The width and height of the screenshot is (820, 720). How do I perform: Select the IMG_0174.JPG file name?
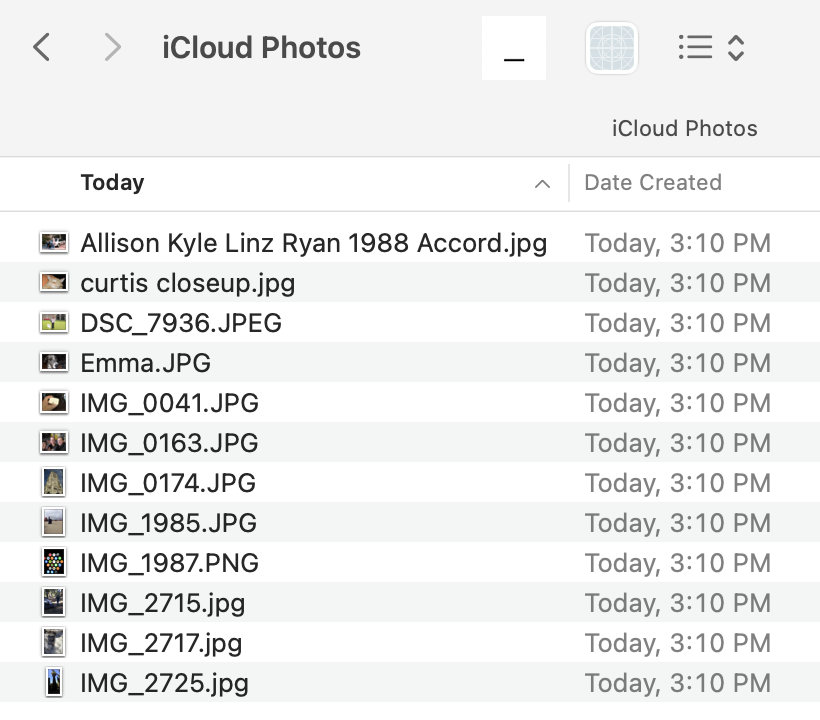click(168, 483)
